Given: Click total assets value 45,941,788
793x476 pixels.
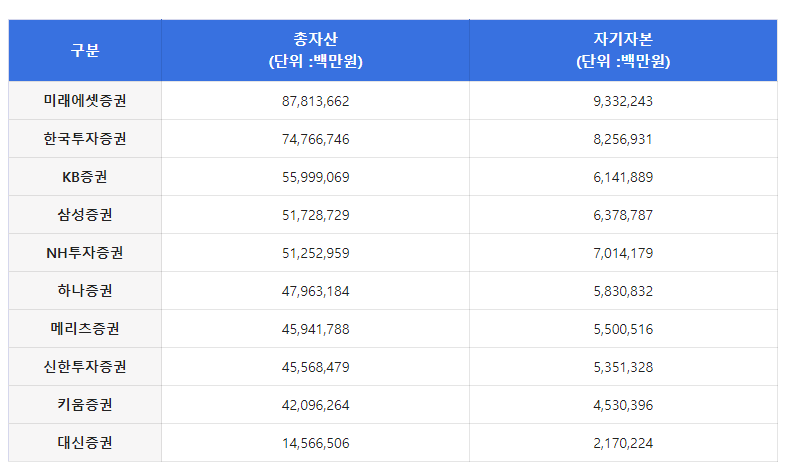Looking at the screenshot, I should (316, 329).
